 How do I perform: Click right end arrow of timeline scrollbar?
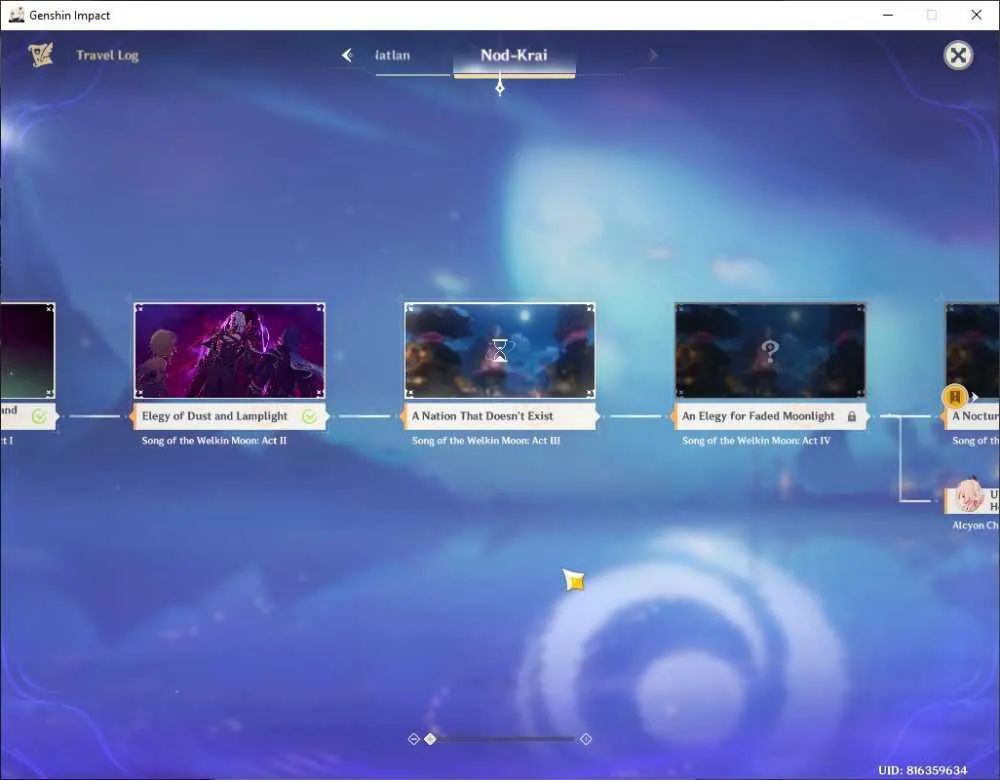click(x=585, y=739)
